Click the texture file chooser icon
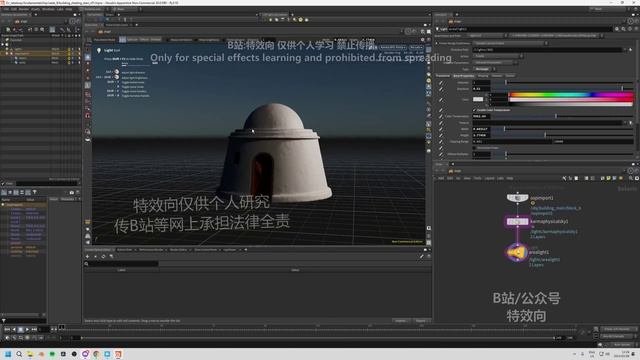 tap(631, 122)
